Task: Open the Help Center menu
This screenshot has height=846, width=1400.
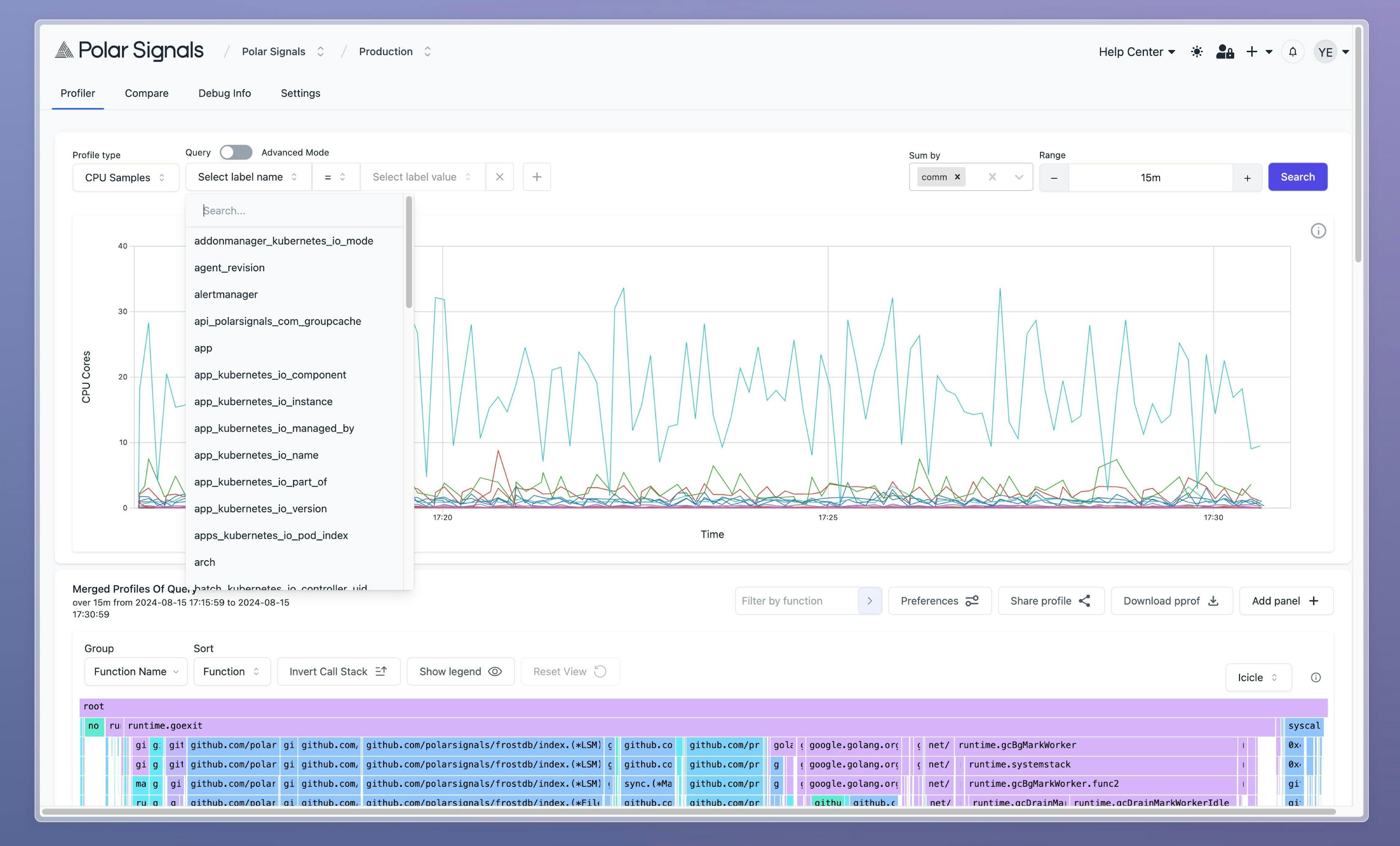Action: click(1136, 52)
